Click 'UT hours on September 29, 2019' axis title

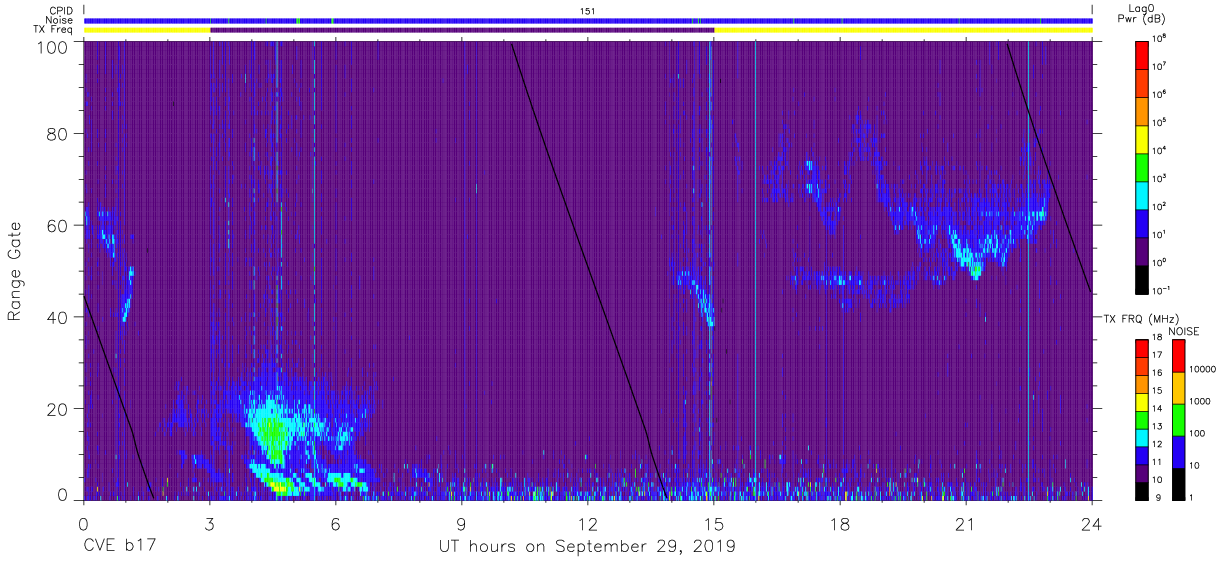coord(587,546)
